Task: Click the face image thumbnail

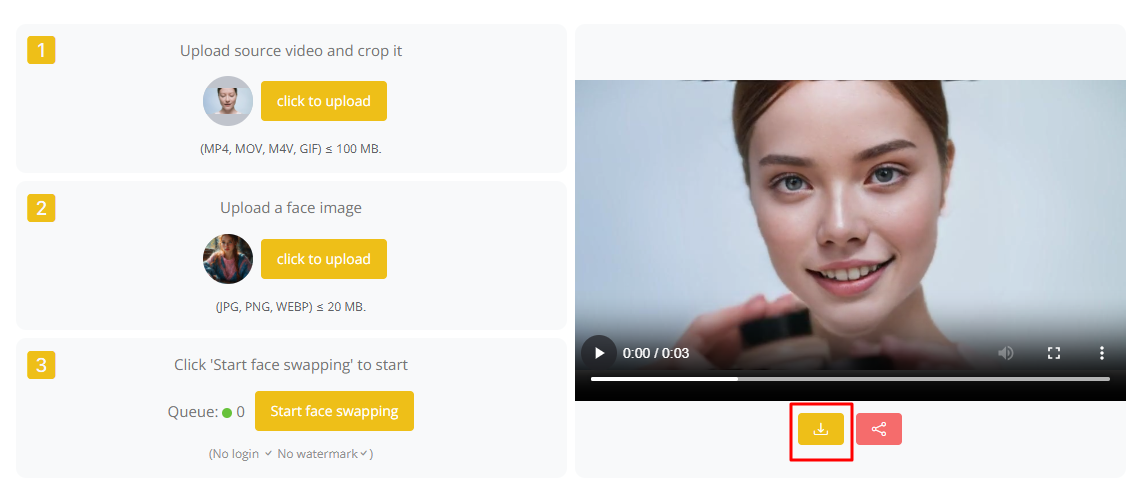Action: coord(228,259)
